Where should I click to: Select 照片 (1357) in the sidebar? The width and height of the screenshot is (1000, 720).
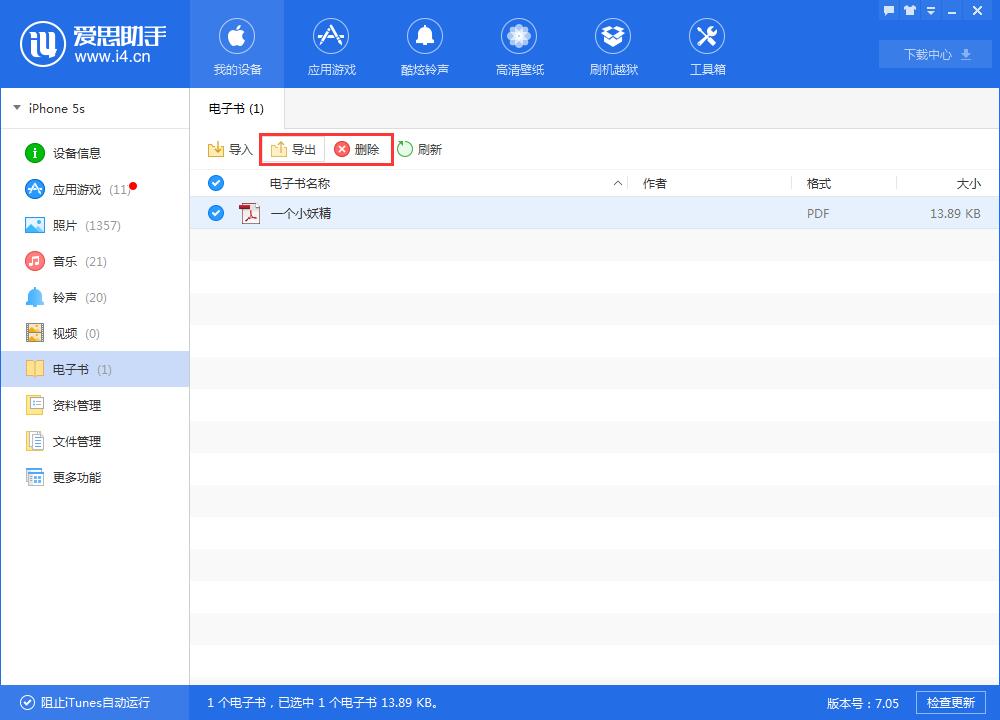tap(95, 225)
